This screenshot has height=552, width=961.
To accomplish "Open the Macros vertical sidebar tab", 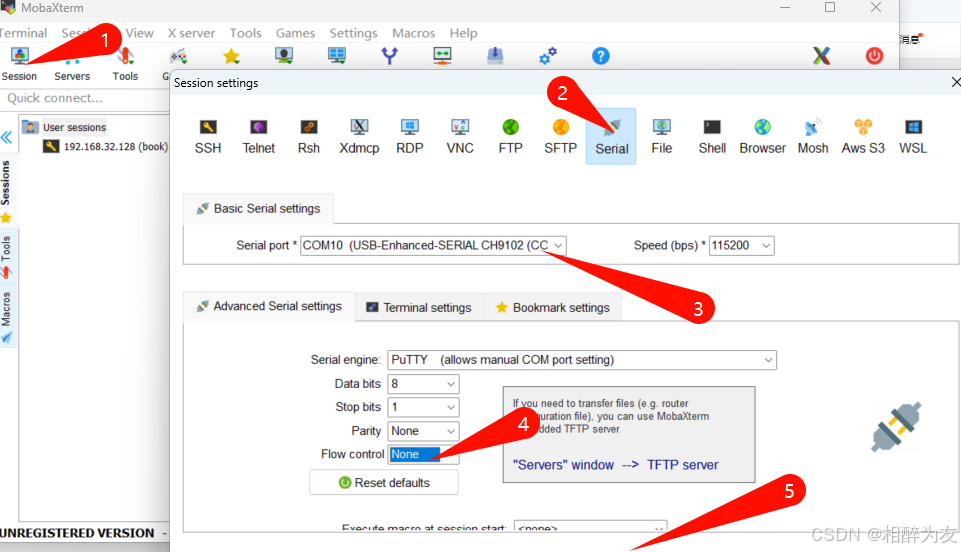I will click(6, 317).
